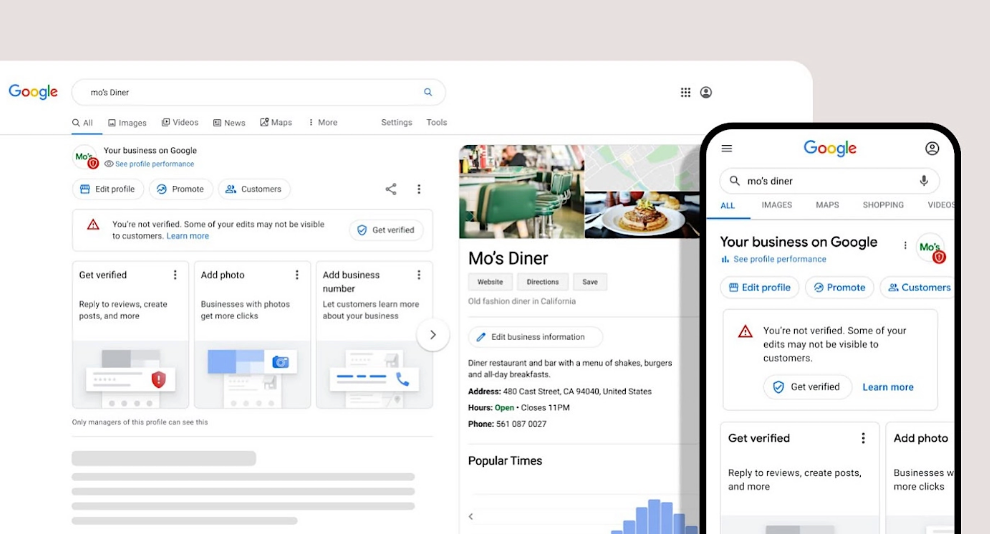
Task: Open the pancake food photo thumbnail
Action: click(643, 215)
